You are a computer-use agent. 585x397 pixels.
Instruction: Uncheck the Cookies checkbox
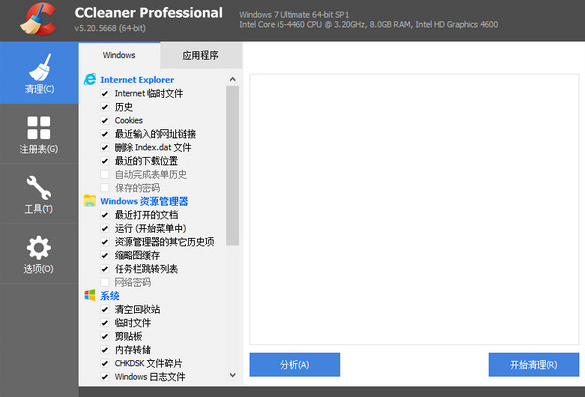click(105, 121)
